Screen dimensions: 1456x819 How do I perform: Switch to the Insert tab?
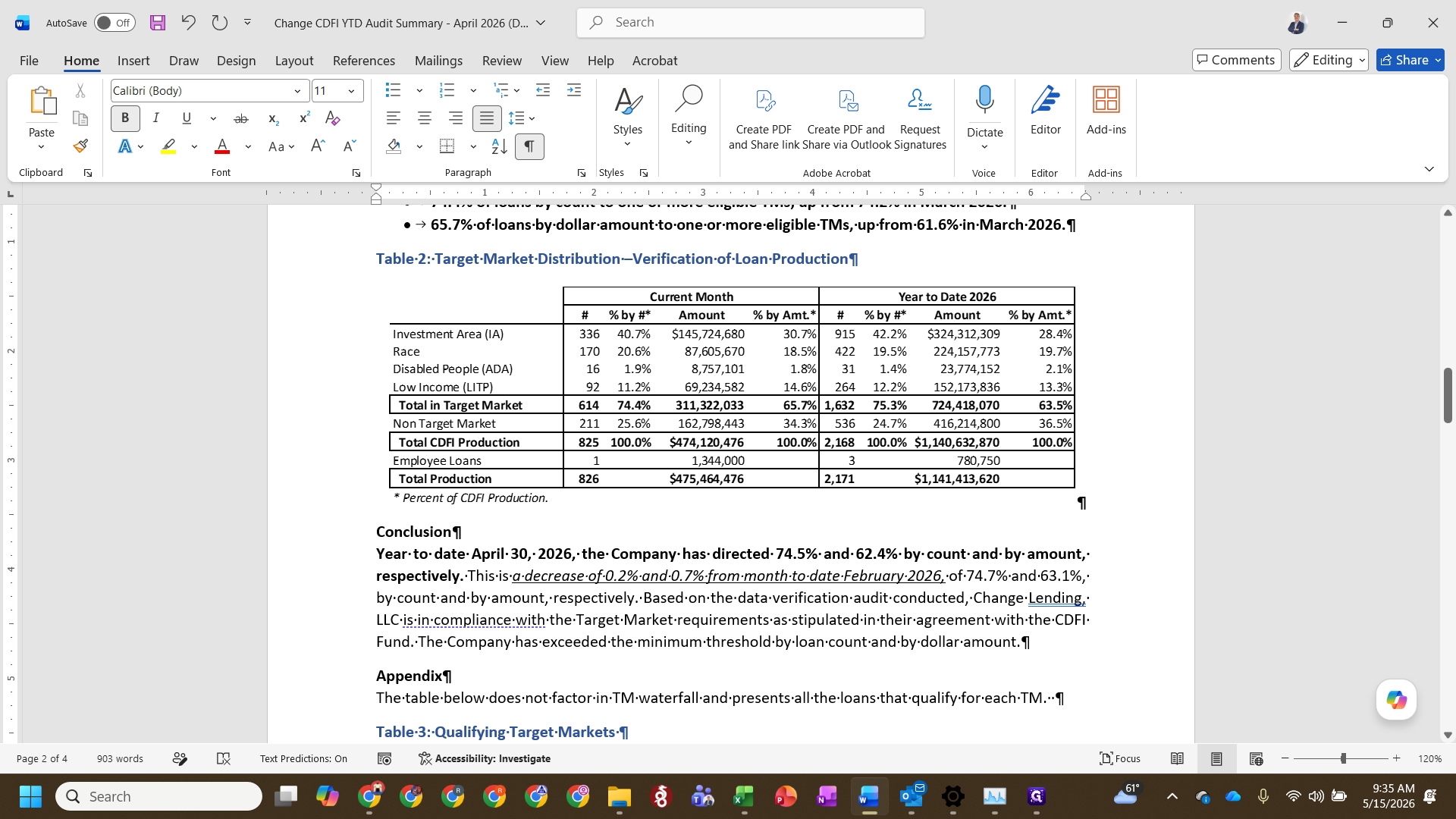[133, 61]
